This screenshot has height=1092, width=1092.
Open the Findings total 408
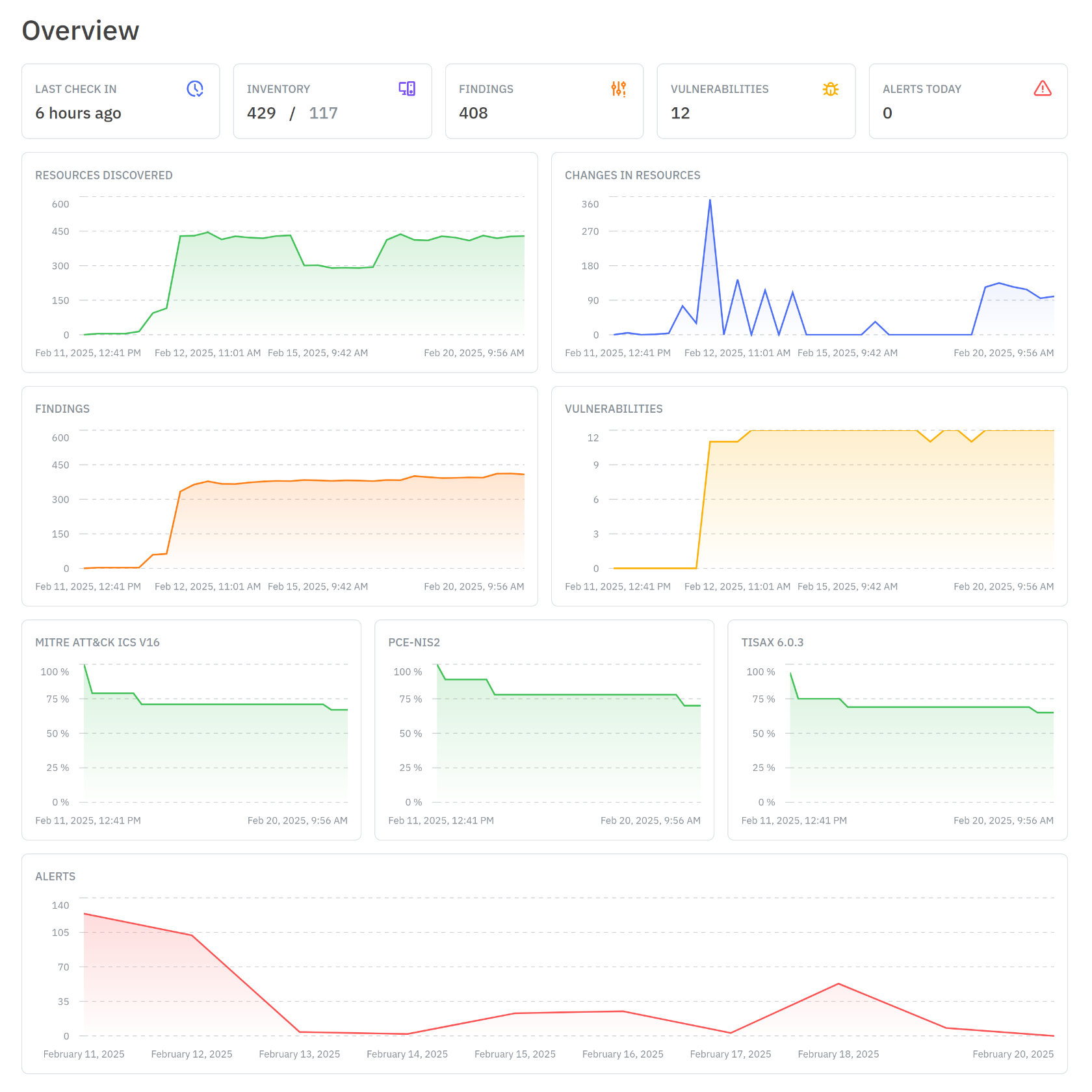pyautogui.click(x=473, y=113)
